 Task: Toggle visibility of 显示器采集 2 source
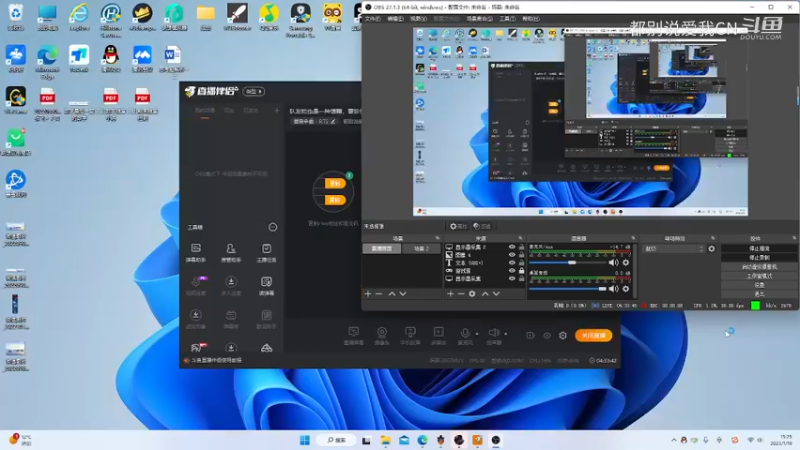[x=512, y=247]
